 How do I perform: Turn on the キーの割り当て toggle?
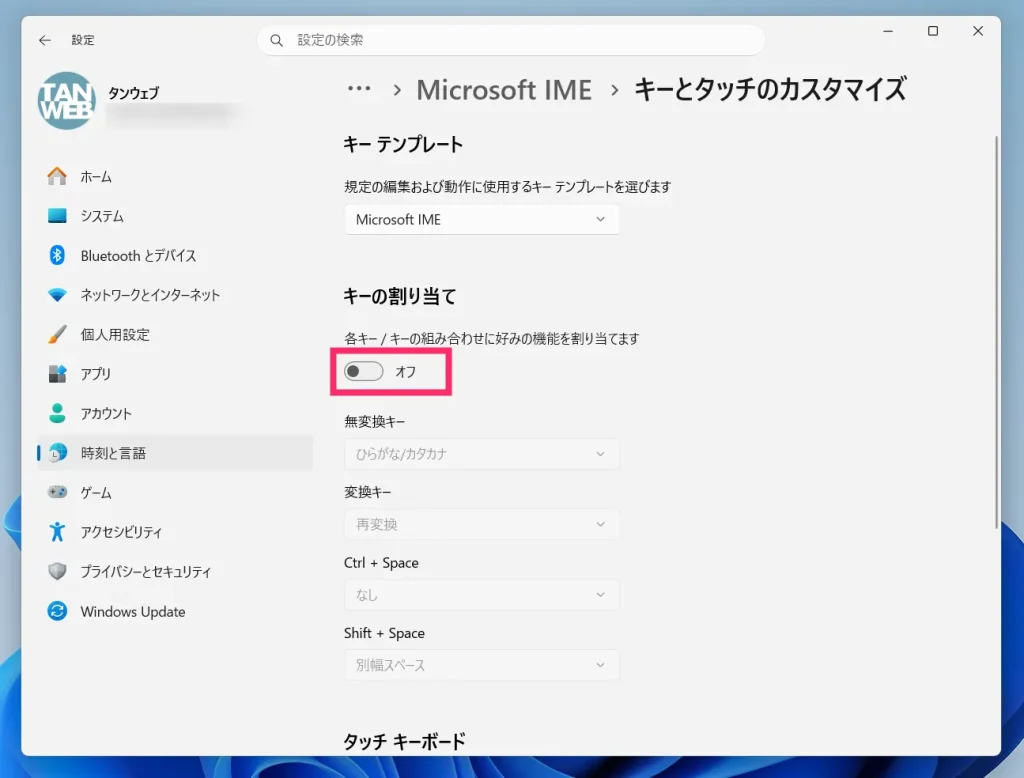tap(363, 372)
